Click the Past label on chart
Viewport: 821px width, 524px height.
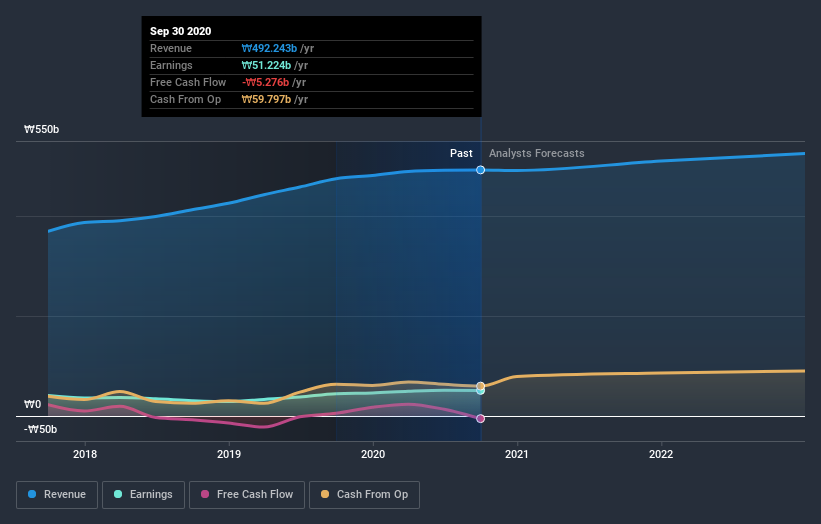click(x=461, y=153)
